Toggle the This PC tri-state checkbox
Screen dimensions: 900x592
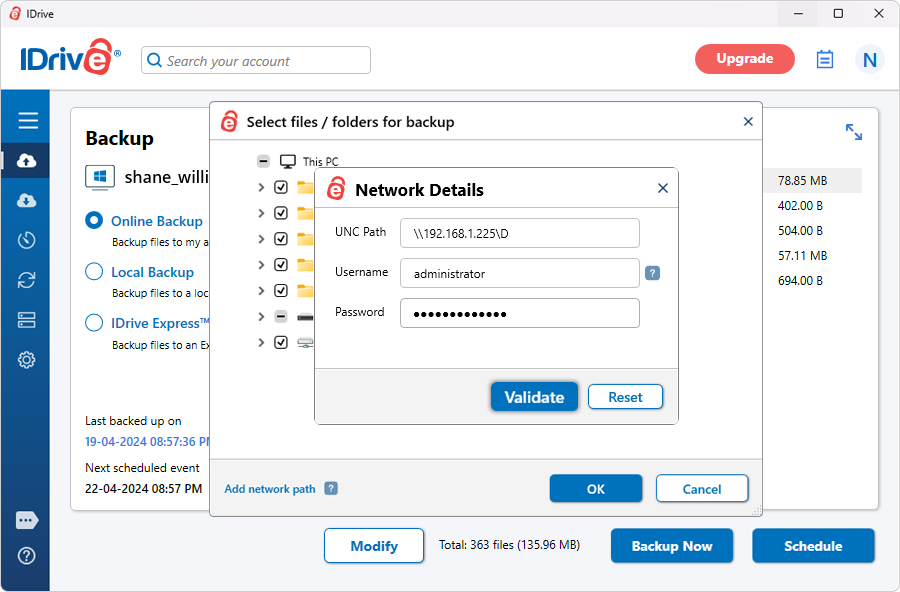[x=263, y=161]
